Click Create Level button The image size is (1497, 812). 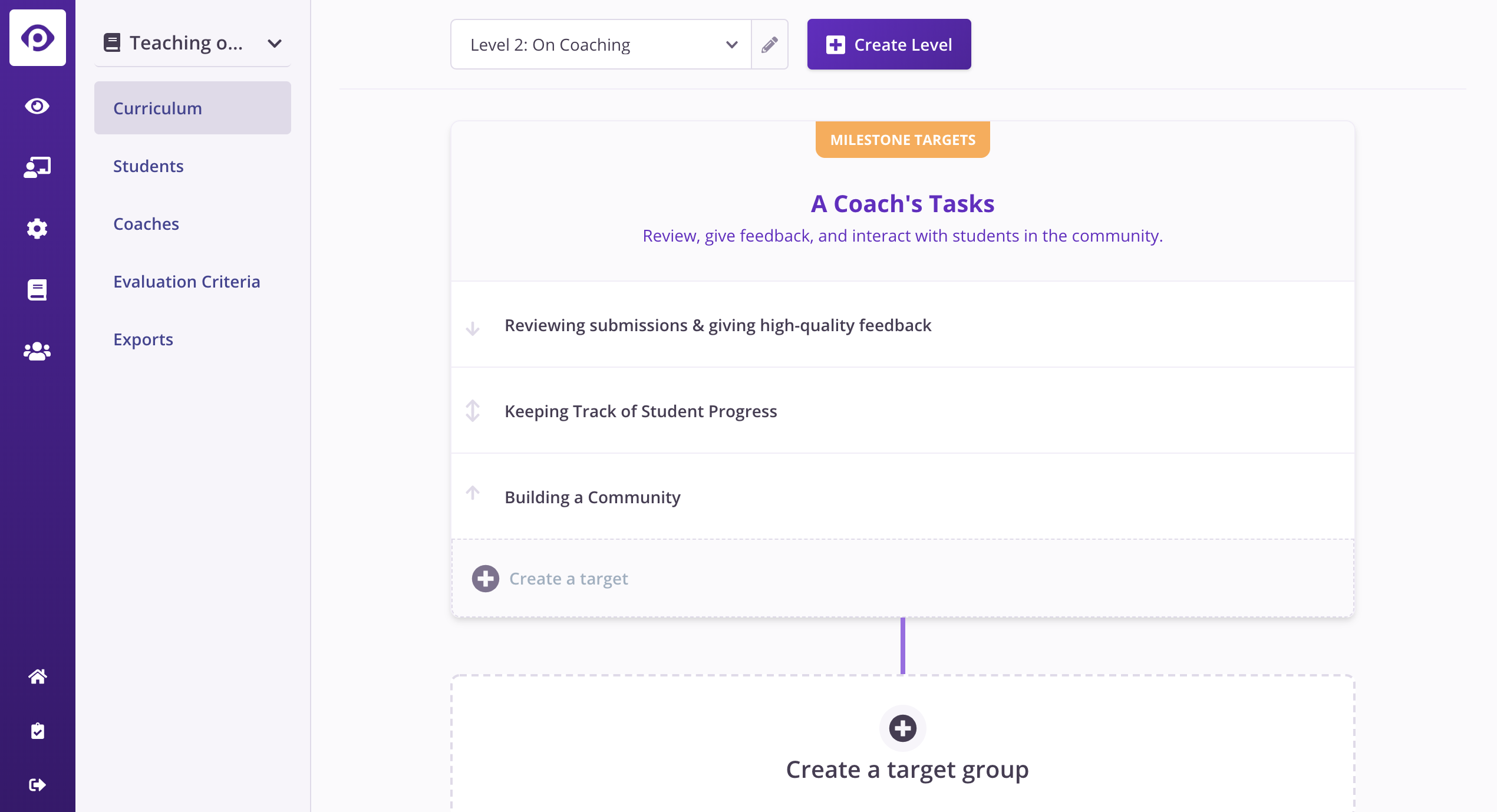(x=888, y=44)
